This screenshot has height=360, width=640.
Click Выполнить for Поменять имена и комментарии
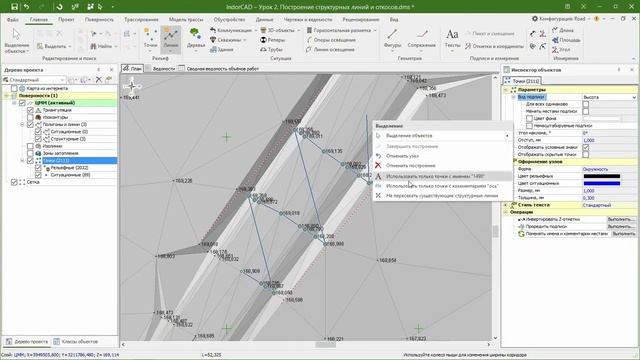click(623, 233)
